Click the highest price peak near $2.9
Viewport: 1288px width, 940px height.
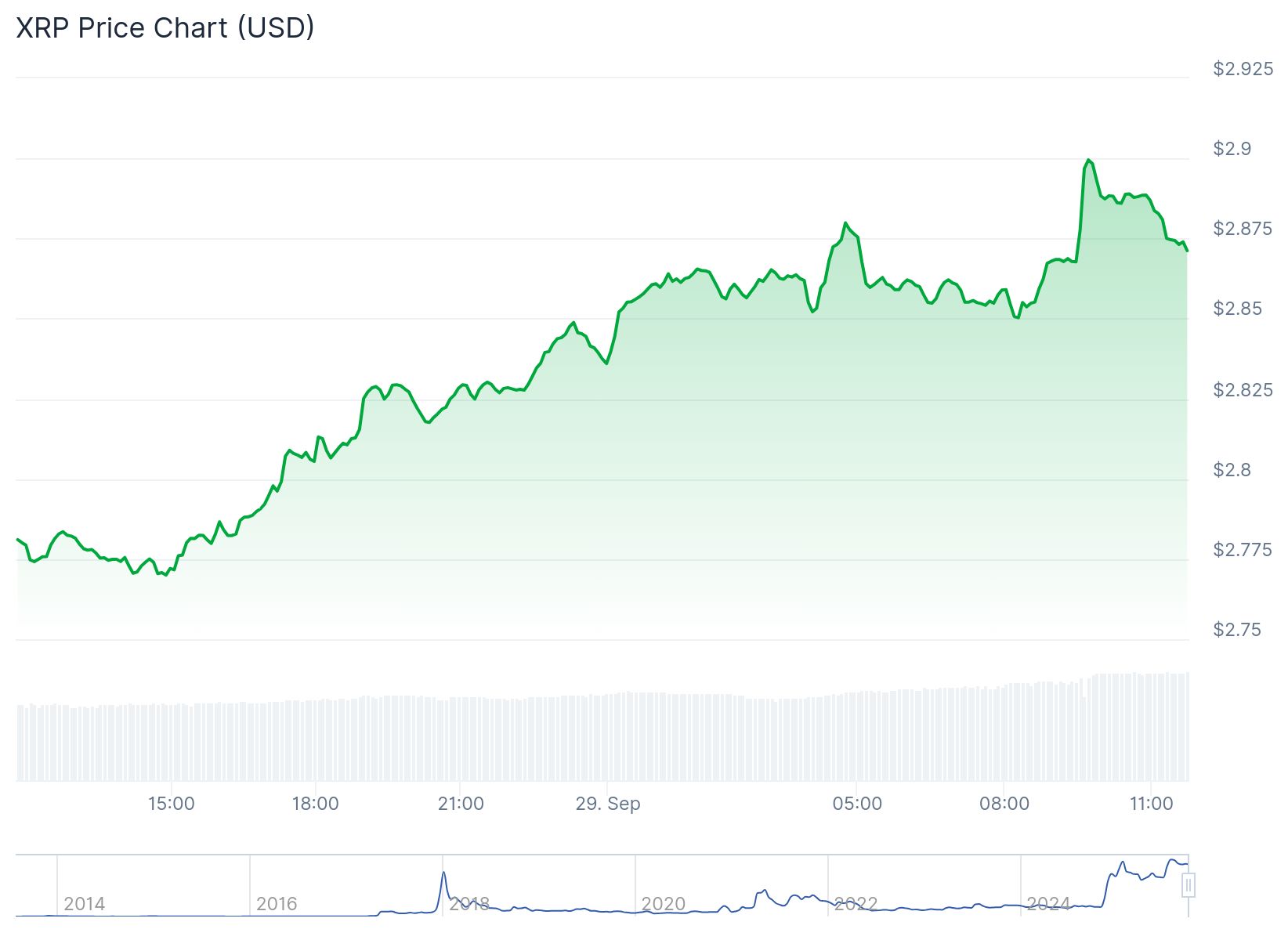click(x=1088, y=161)
